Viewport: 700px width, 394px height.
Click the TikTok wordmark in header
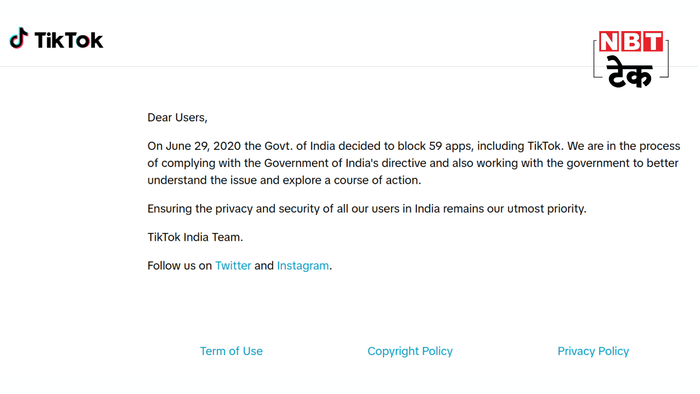(69, 40)
